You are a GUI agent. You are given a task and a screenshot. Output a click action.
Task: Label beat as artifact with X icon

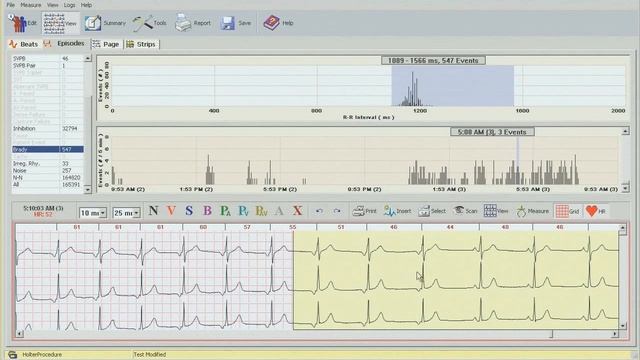click(x=298, y=211)
